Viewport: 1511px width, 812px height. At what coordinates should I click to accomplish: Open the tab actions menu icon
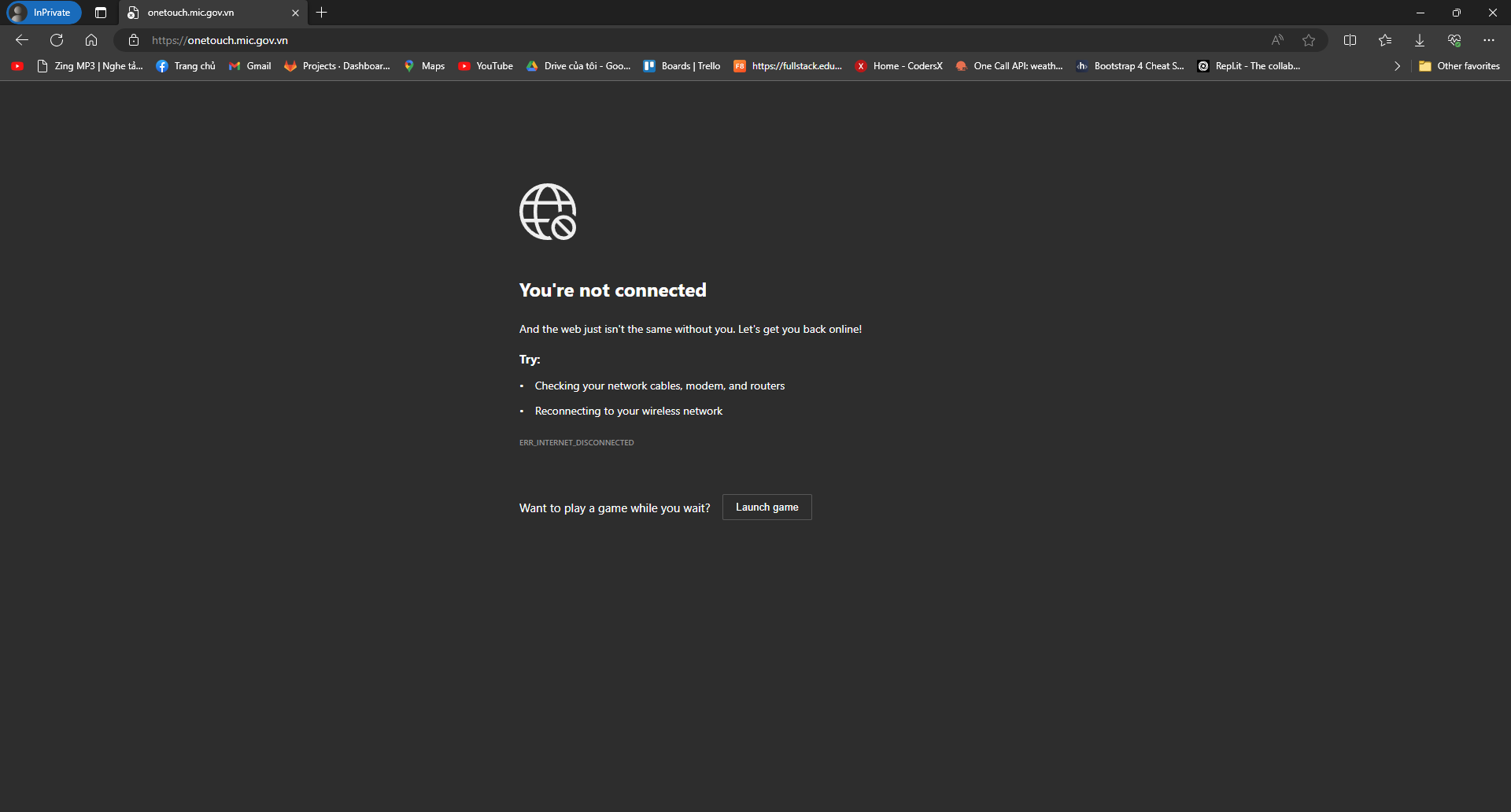pyautogui.click(x=101, y=13)
